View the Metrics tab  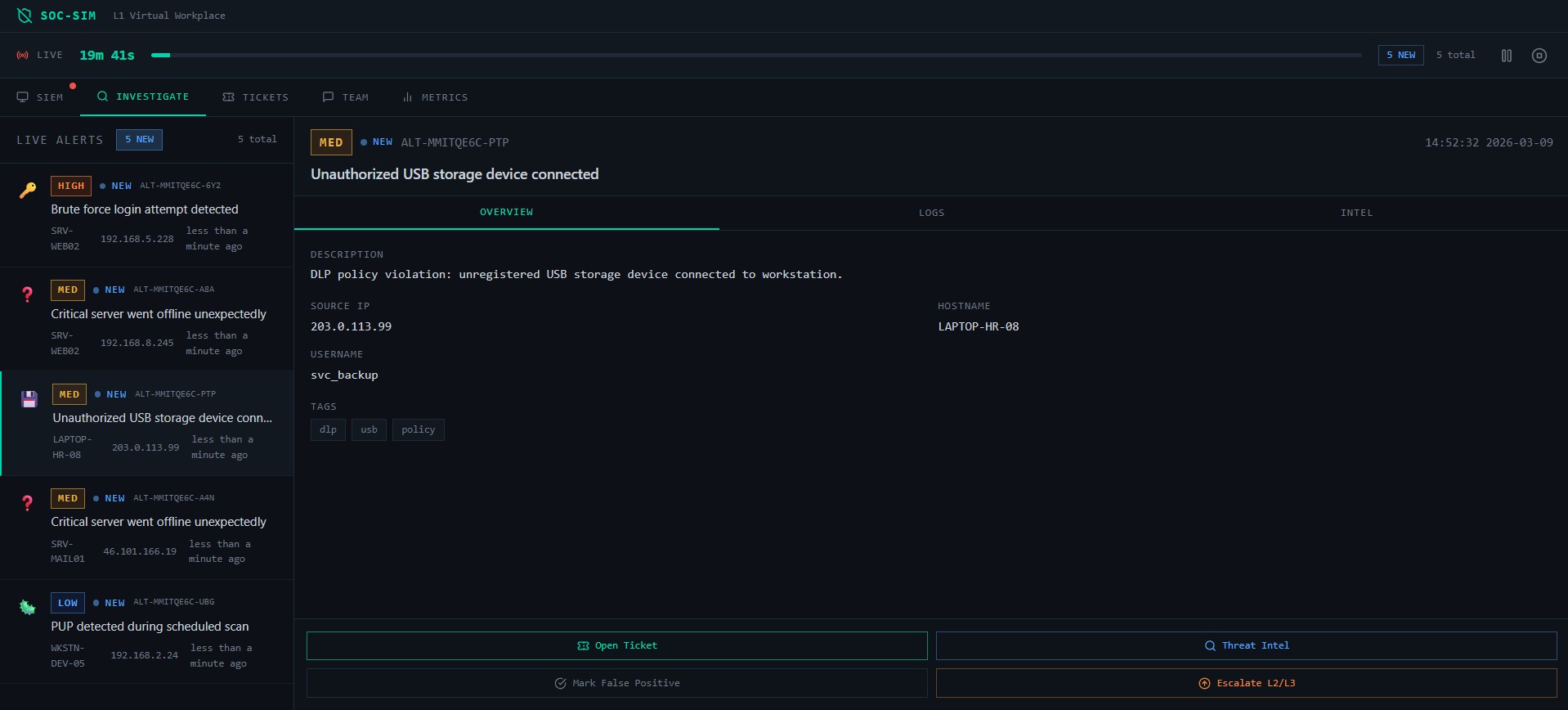[x=435, y=97]
